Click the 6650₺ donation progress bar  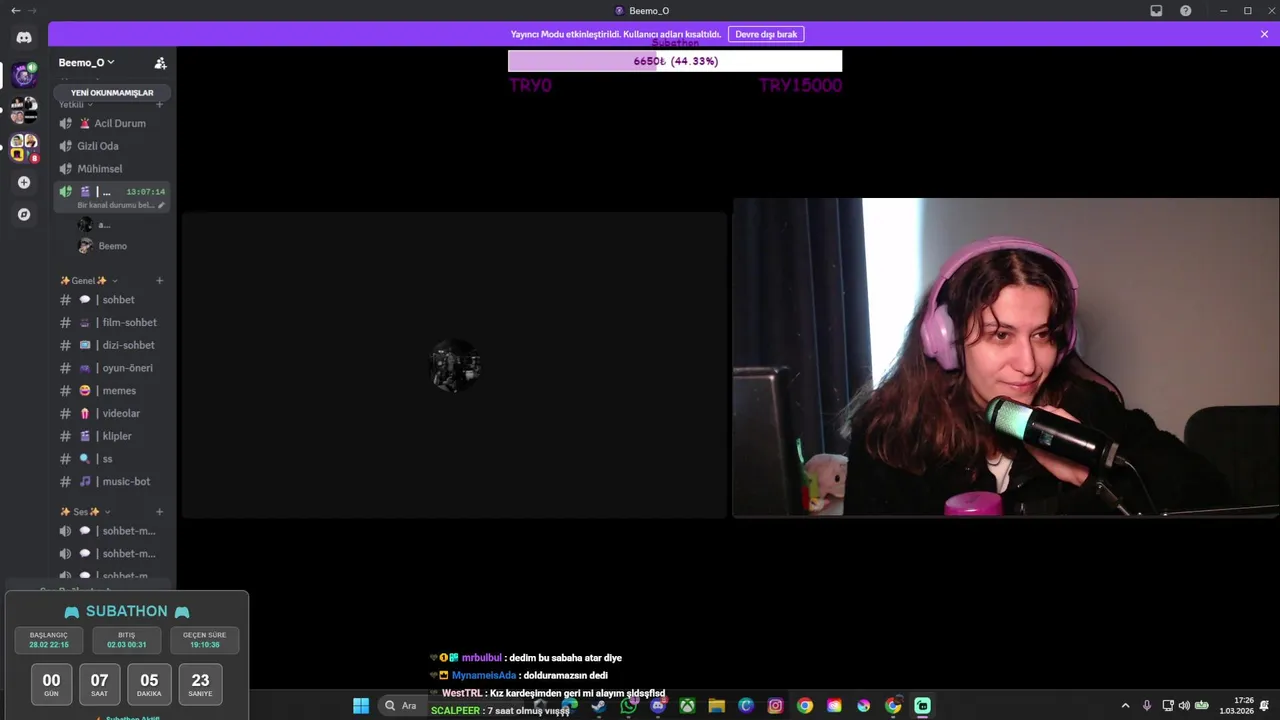(x=675, y=61)
